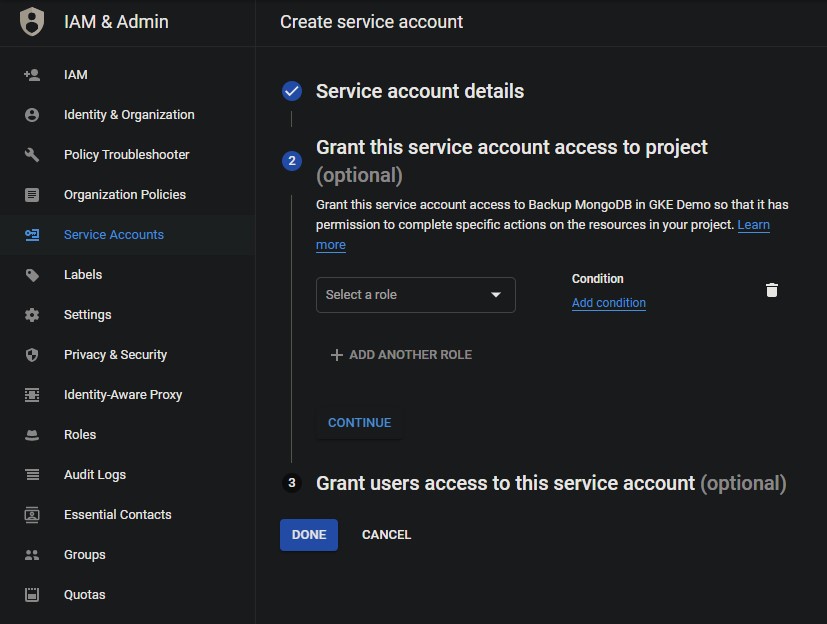This screenshot has height=624, width=827.
Task: Click the blue DONE button
Action: (308, 535)
